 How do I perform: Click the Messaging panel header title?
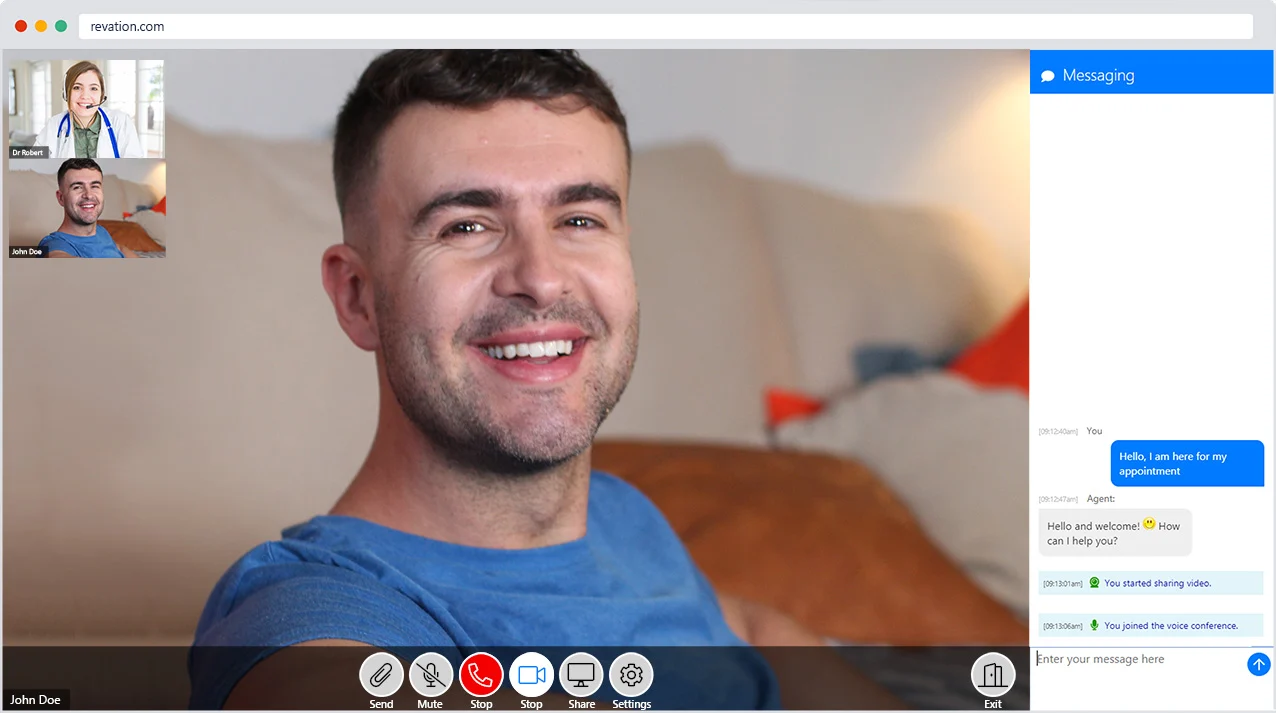coord(1098,76)
